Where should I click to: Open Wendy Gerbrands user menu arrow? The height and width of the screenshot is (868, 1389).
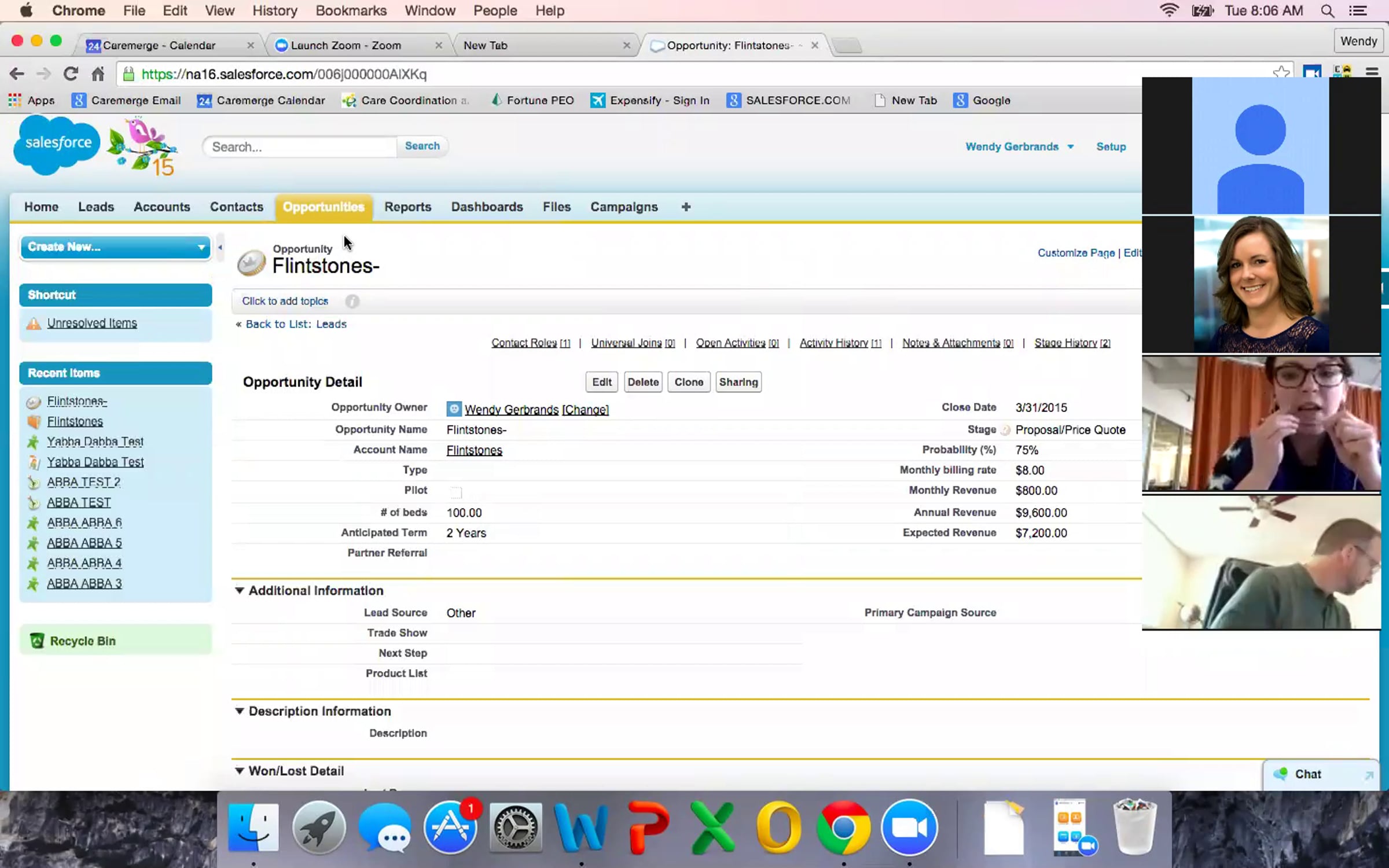1071,147
